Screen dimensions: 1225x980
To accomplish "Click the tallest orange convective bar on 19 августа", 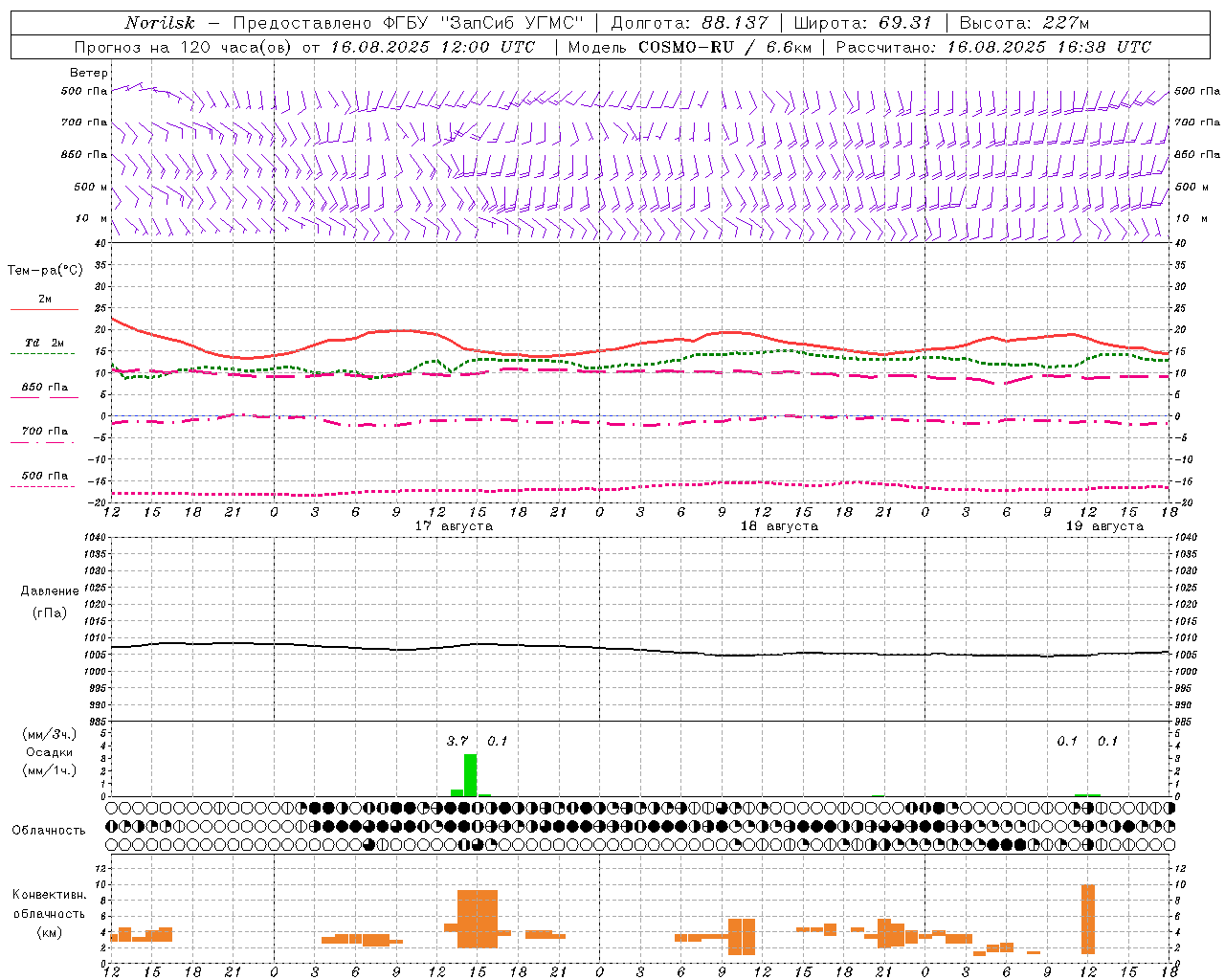I will click(1088, 919).
